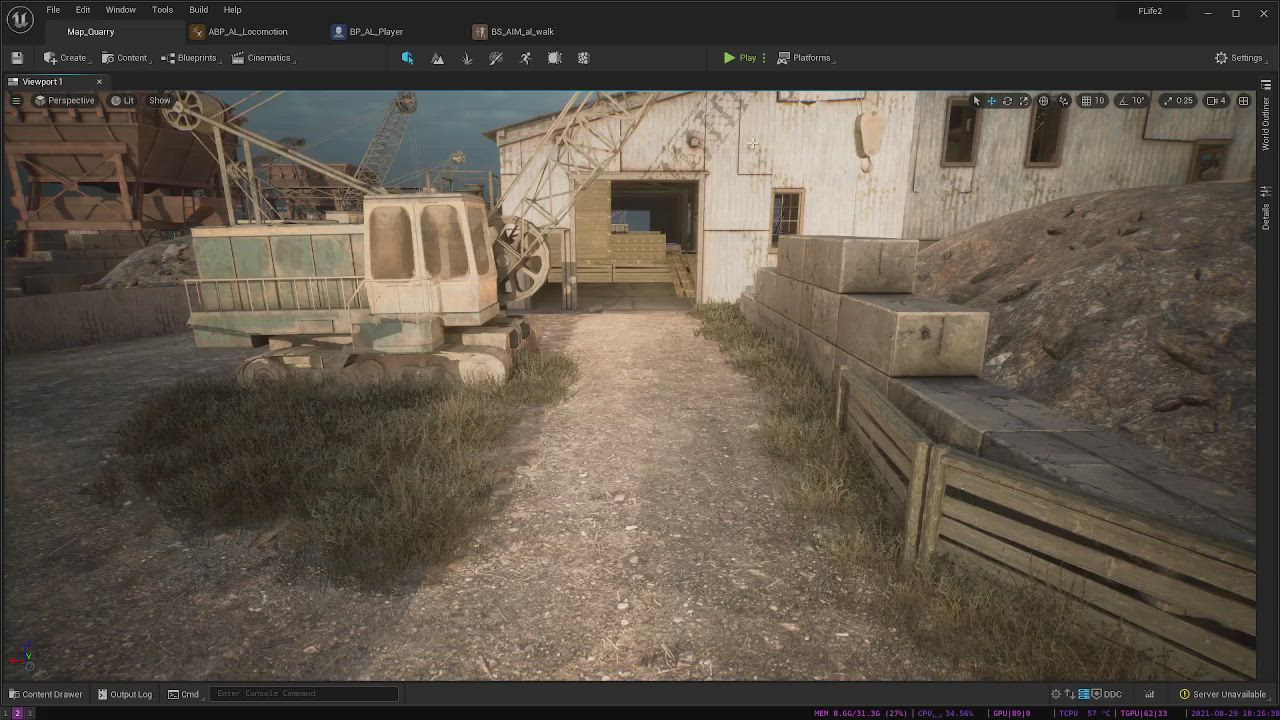Open the Cmd console type dropdown

(x=184, y=694)
